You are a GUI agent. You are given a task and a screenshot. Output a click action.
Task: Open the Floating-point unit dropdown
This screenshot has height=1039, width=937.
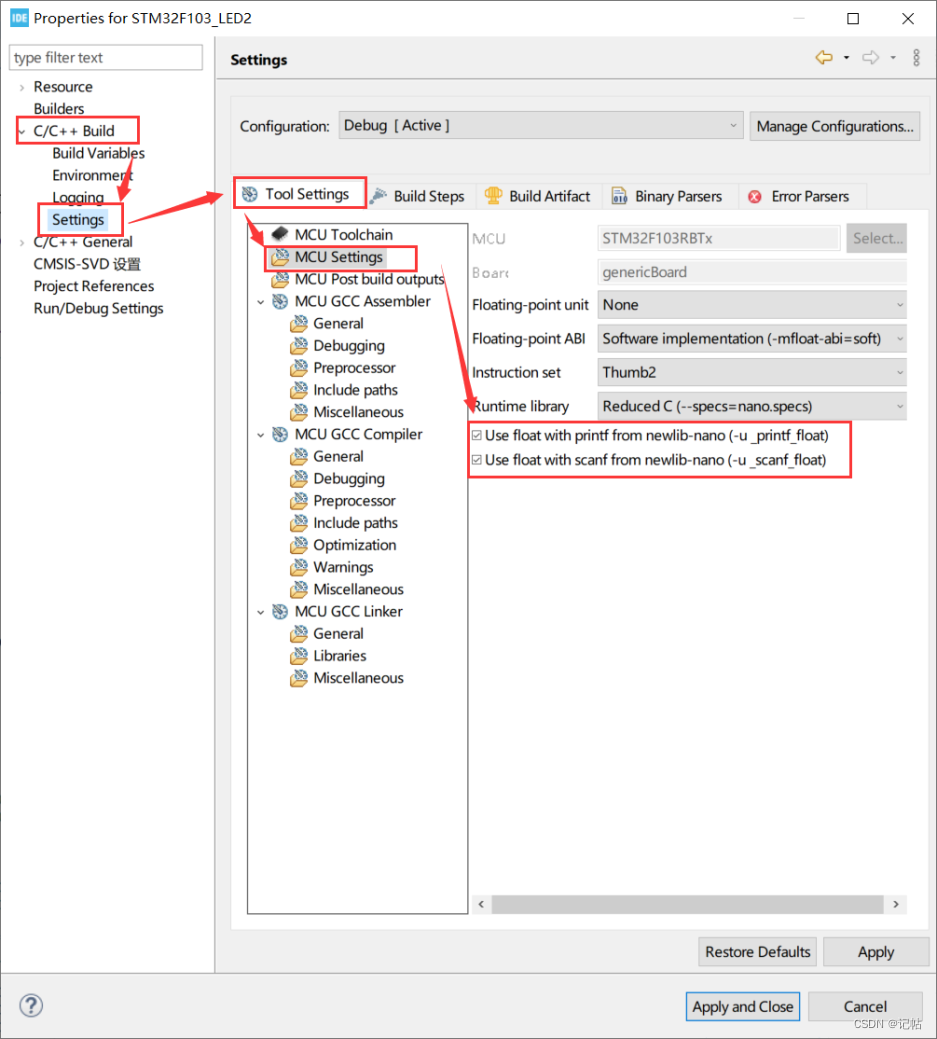pos(751,305)
